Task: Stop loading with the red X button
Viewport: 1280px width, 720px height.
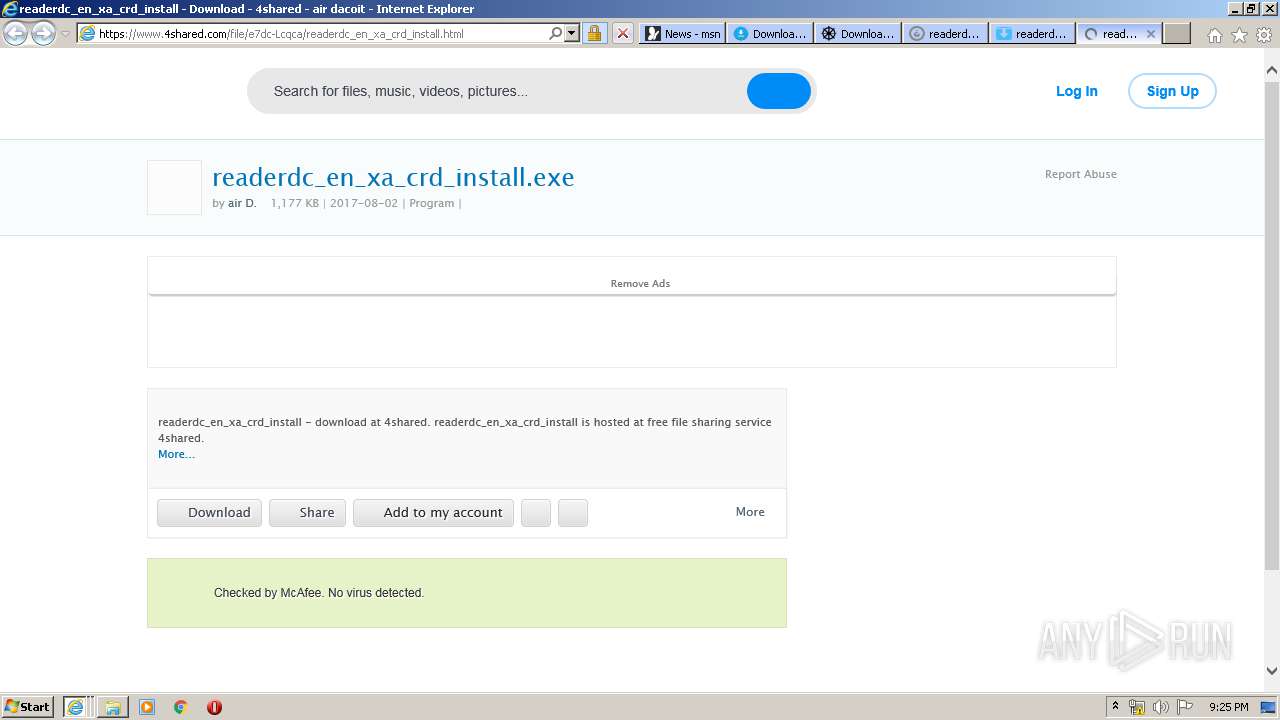Action: pyautogui.click(x=622, y=33)
